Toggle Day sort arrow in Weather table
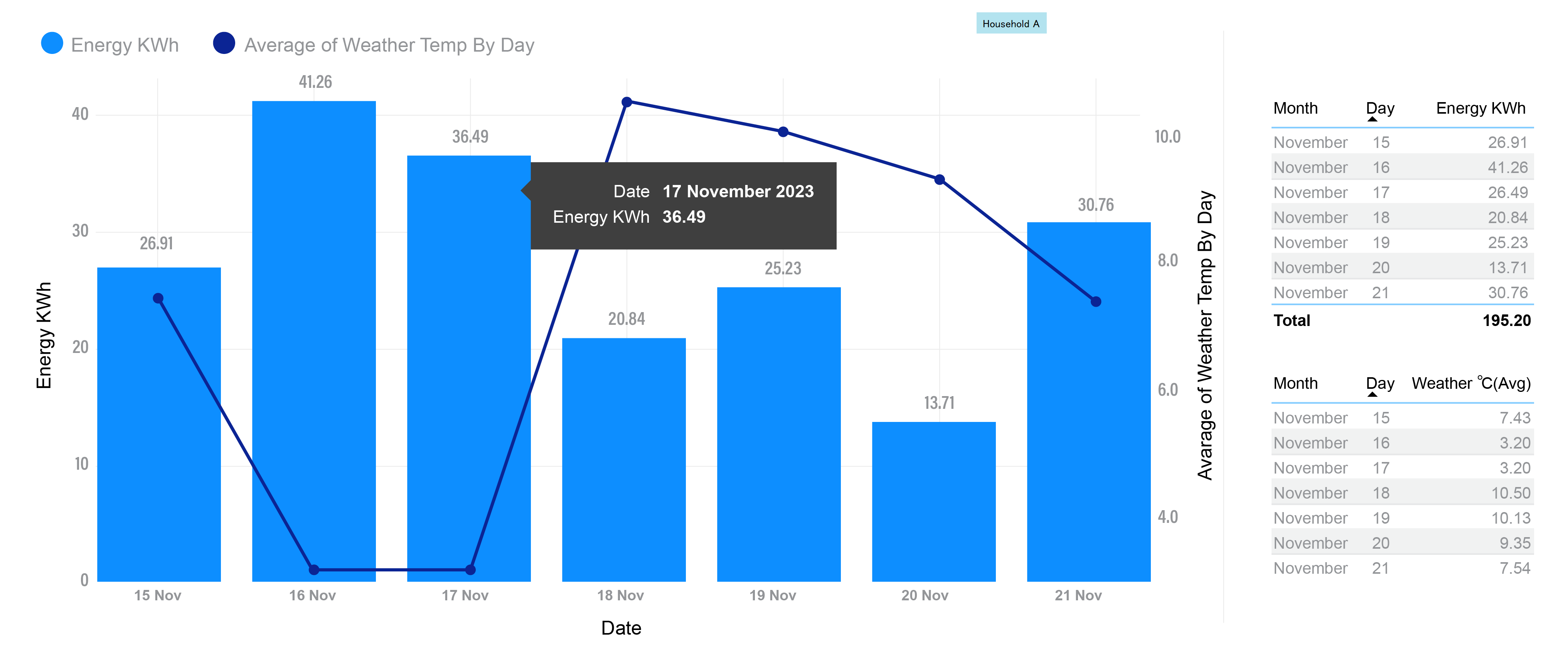 (x=1372, y=395)
